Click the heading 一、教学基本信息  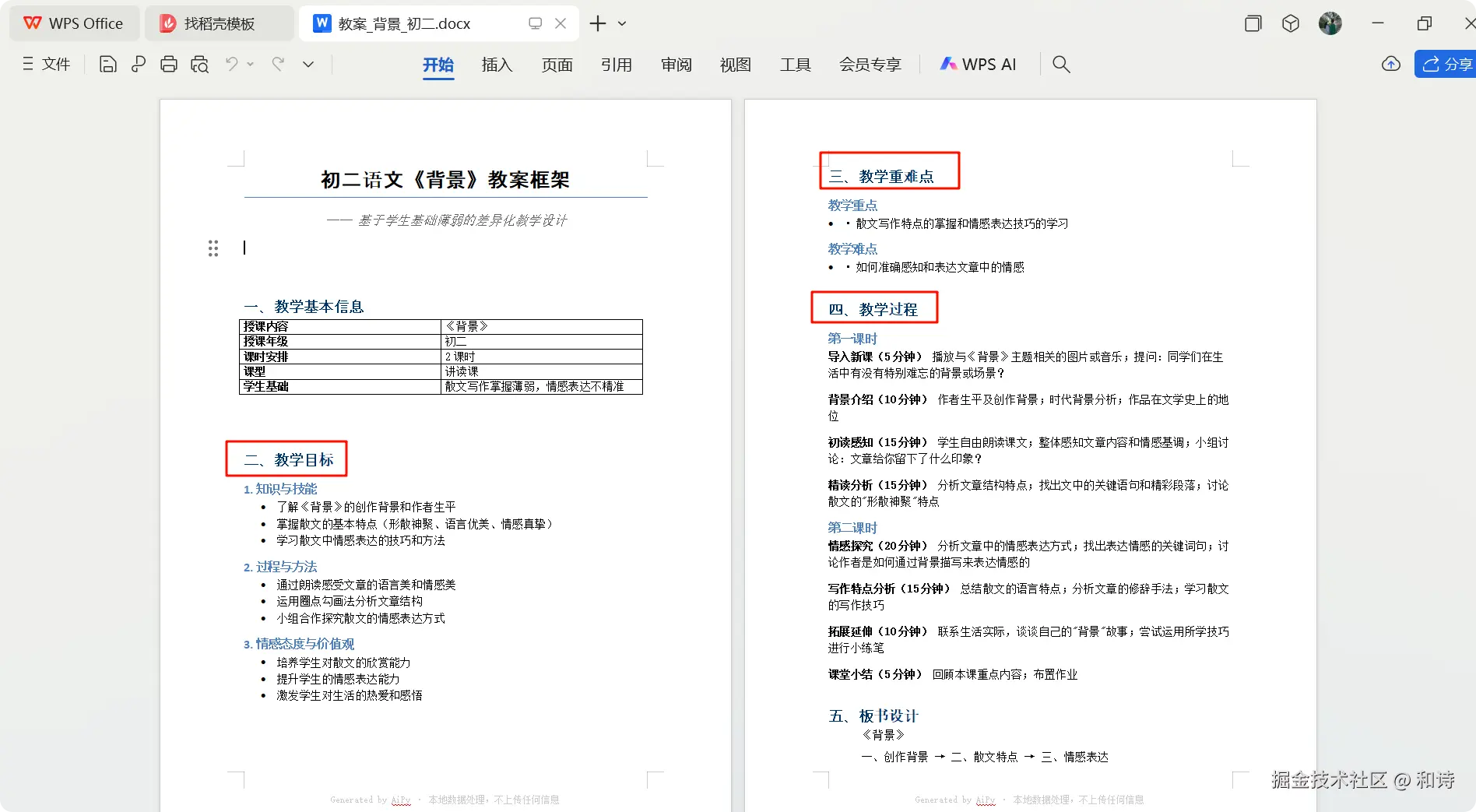pyautogui.click(x=304, y=307)
